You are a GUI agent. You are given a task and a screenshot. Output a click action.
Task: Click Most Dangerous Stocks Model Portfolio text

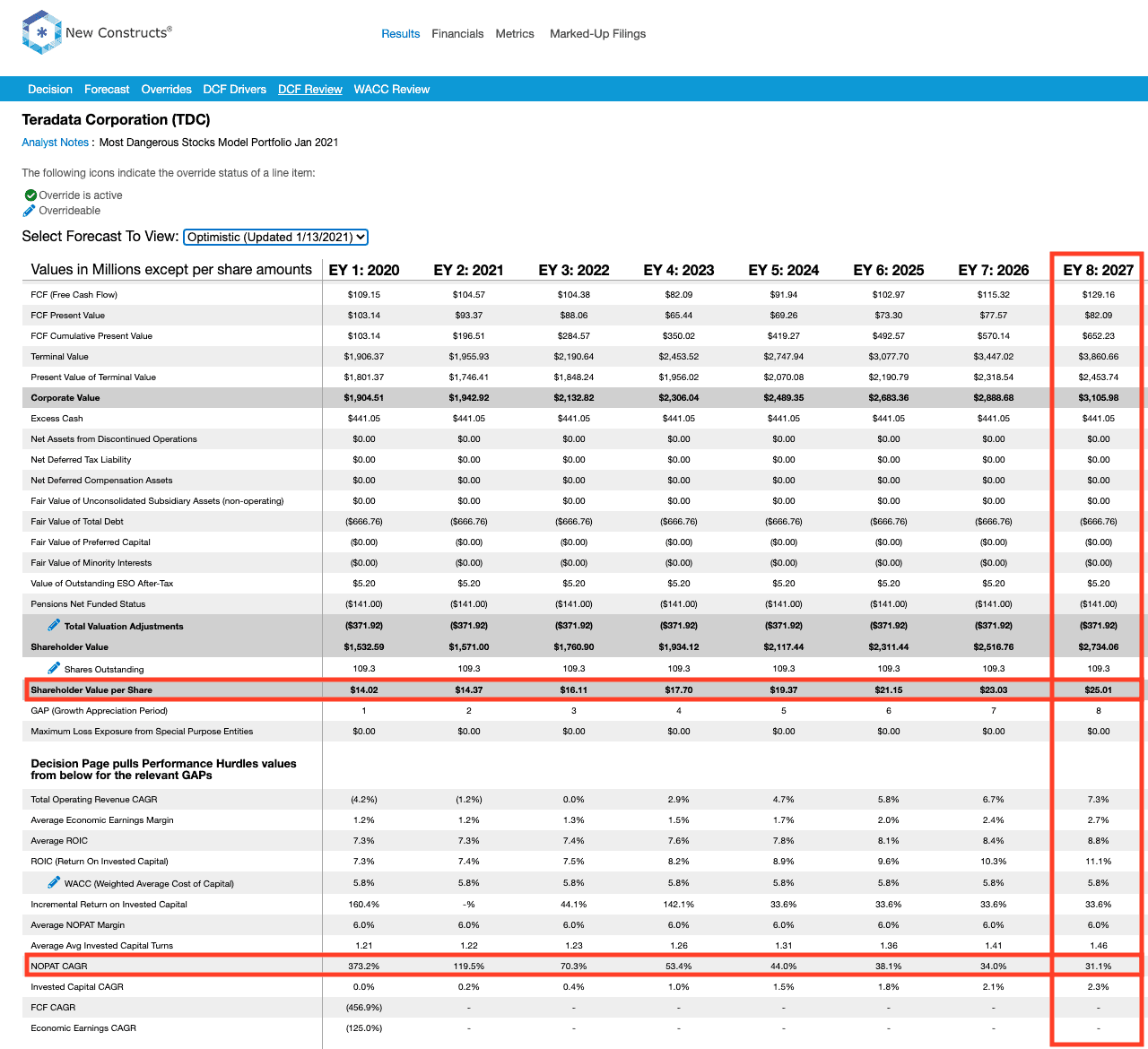(x=219, y=143)
